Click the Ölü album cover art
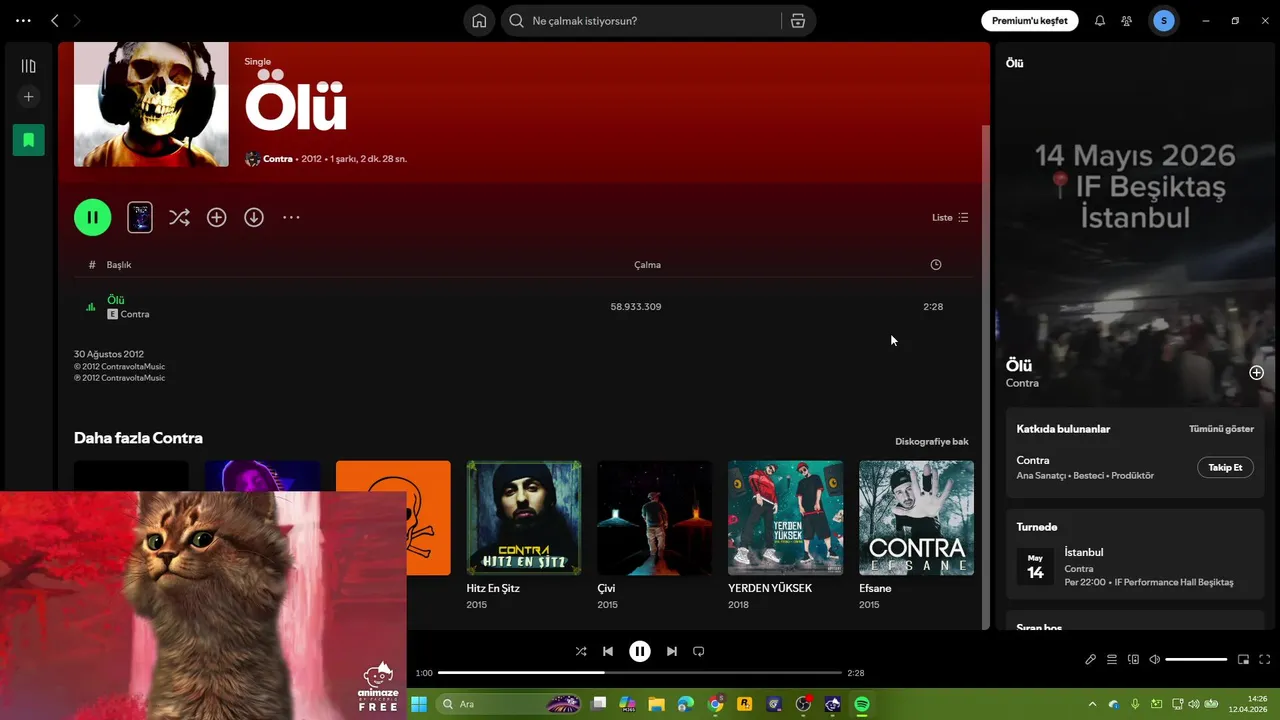This screenshot has width=1280, height=720. point(151,104)
